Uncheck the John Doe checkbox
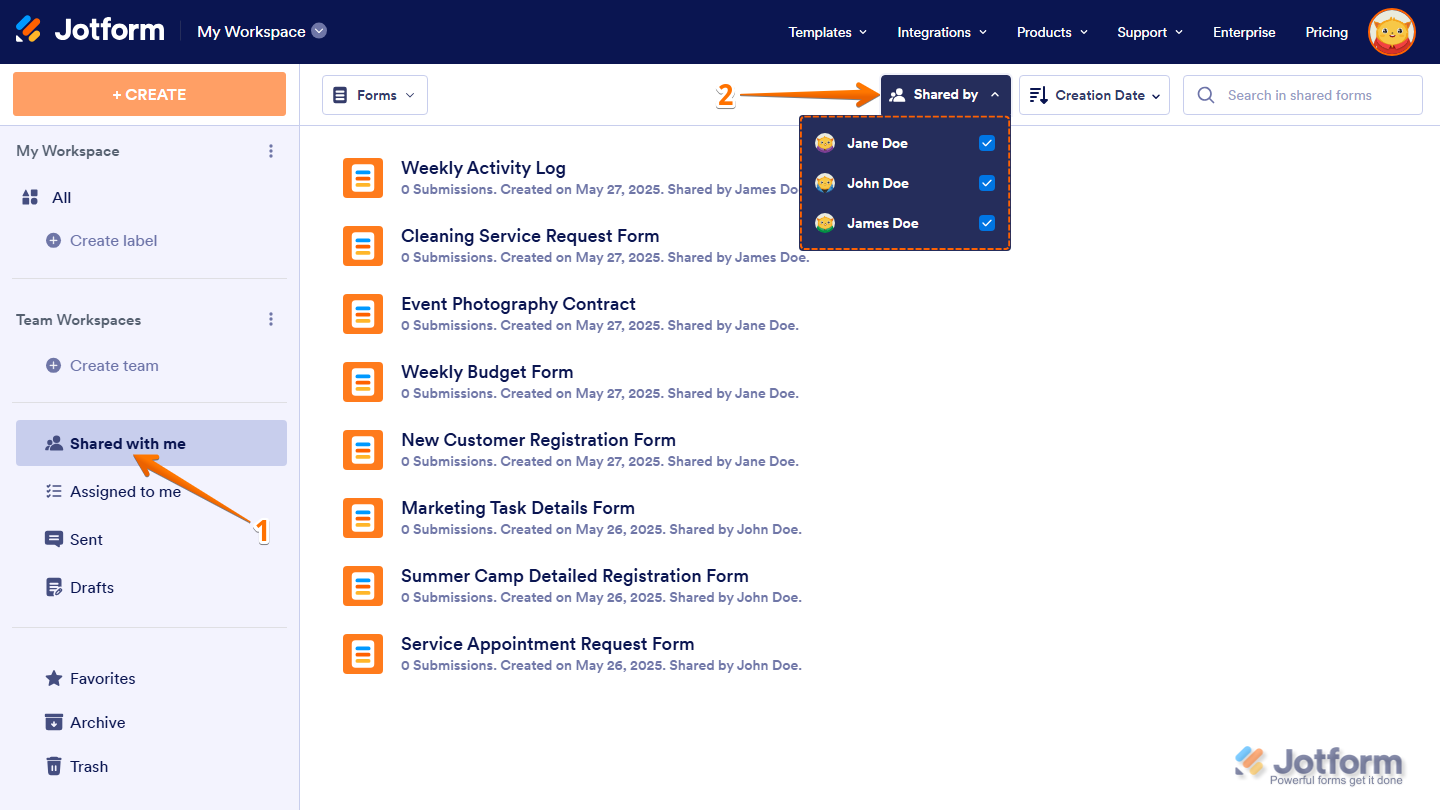The image size is (1440, 810). coord(987,183)
